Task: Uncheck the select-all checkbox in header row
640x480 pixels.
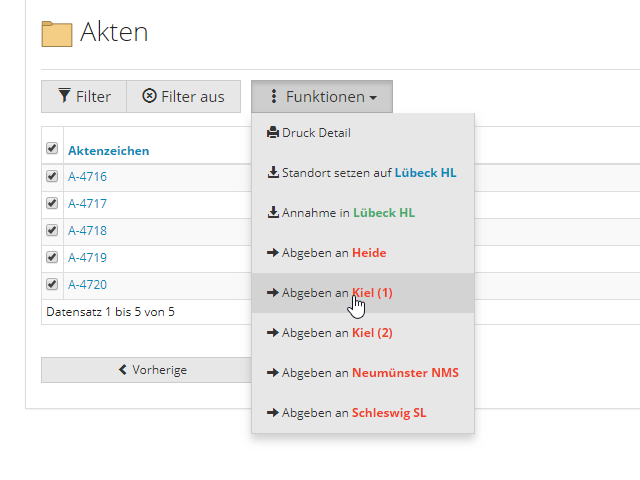Action: [52, 148]
